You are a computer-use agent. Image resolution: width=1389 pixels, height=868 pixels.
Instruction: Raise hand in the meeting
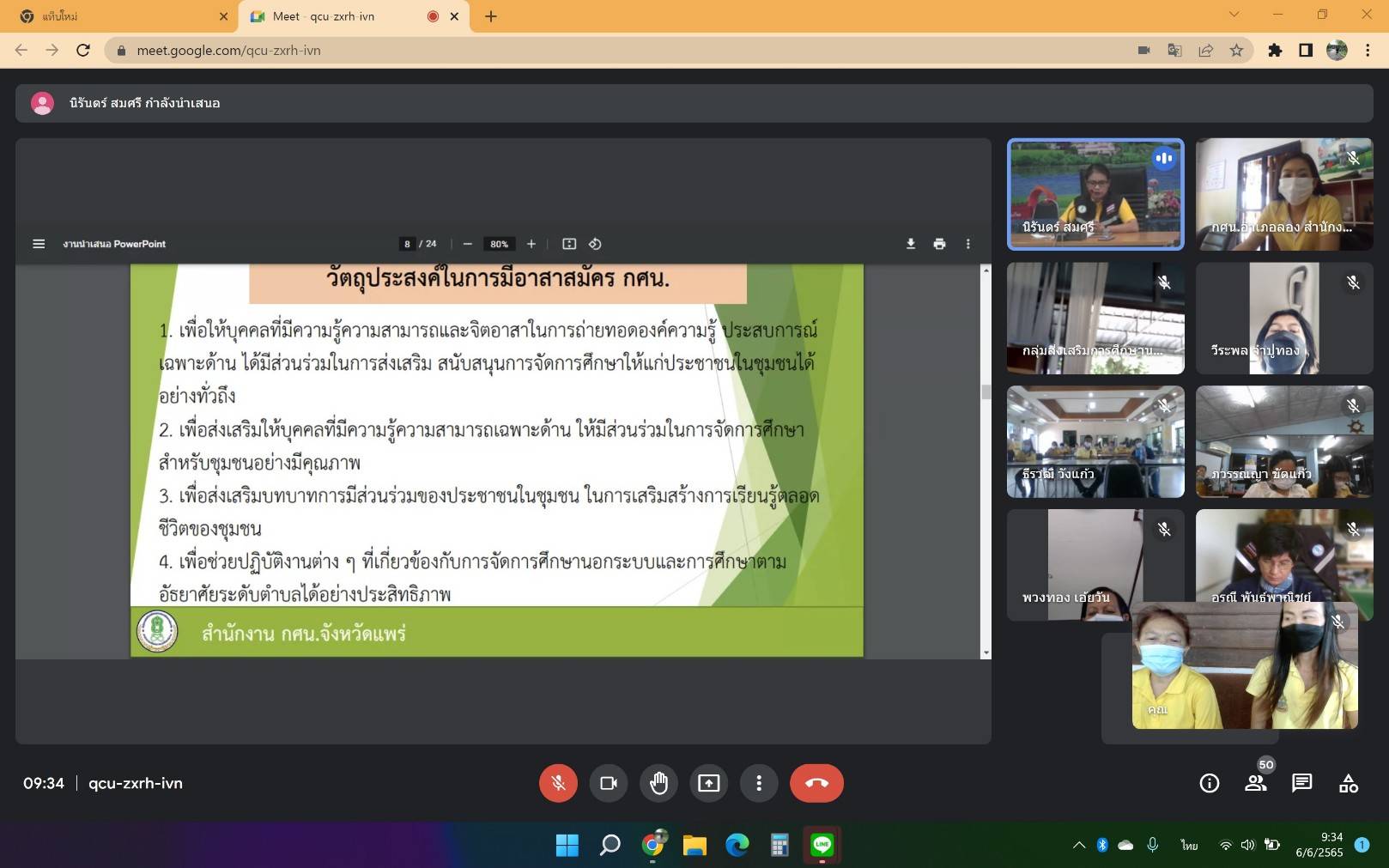(x=658, y=783)
